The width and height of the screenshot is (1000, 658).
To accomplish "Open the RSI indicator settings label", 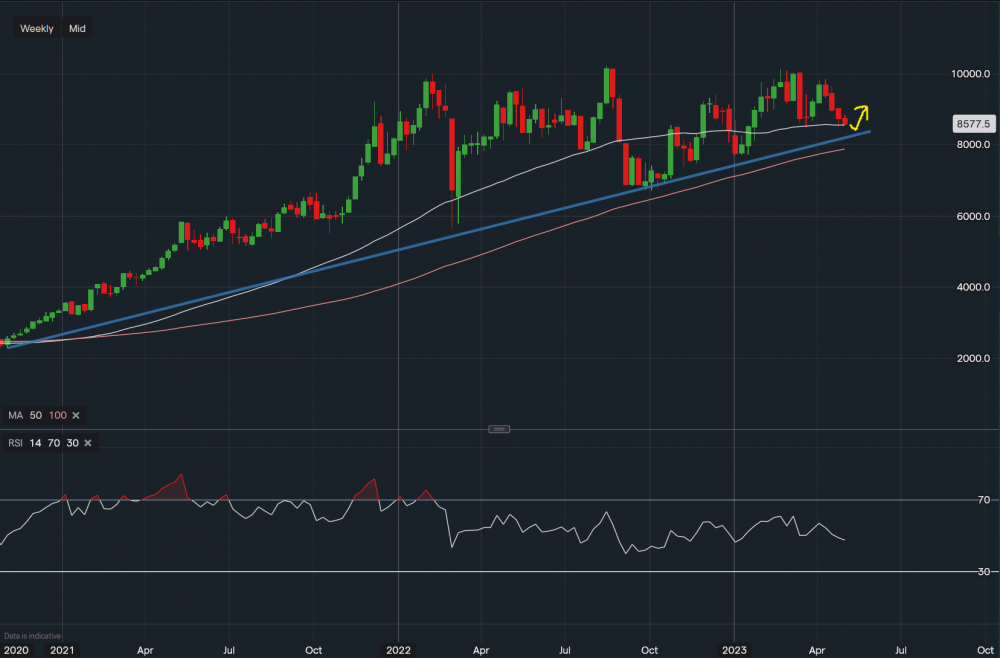I will tap(15, 443).
